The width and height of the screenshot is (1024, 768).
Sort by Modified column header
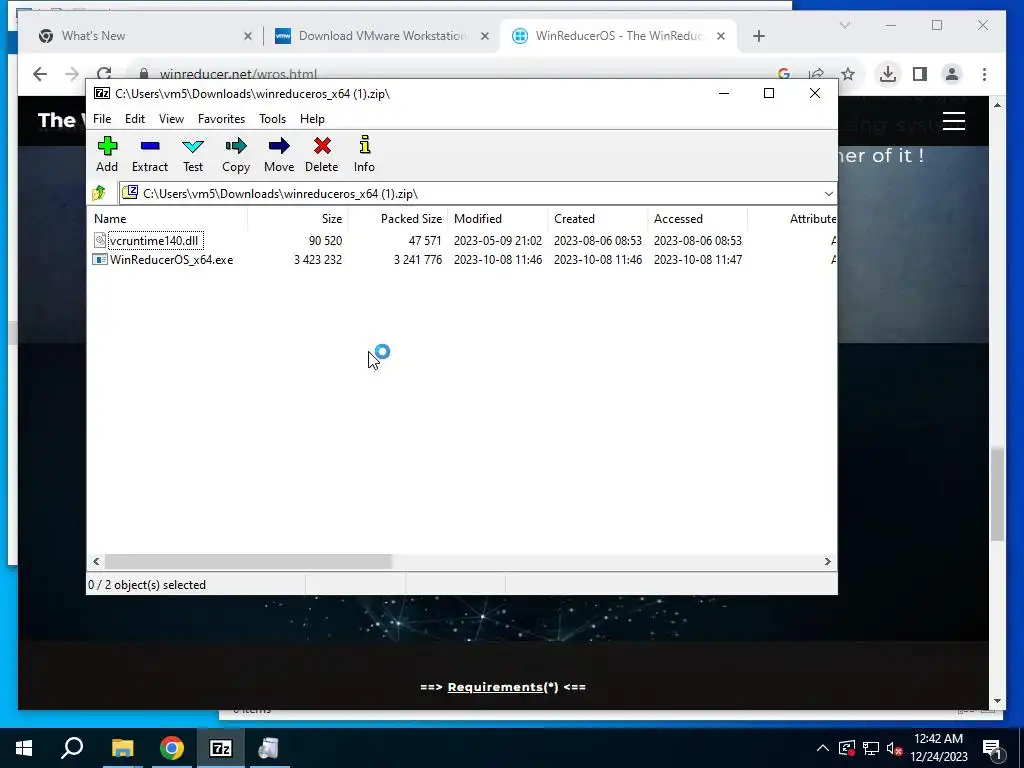point(498,219)
